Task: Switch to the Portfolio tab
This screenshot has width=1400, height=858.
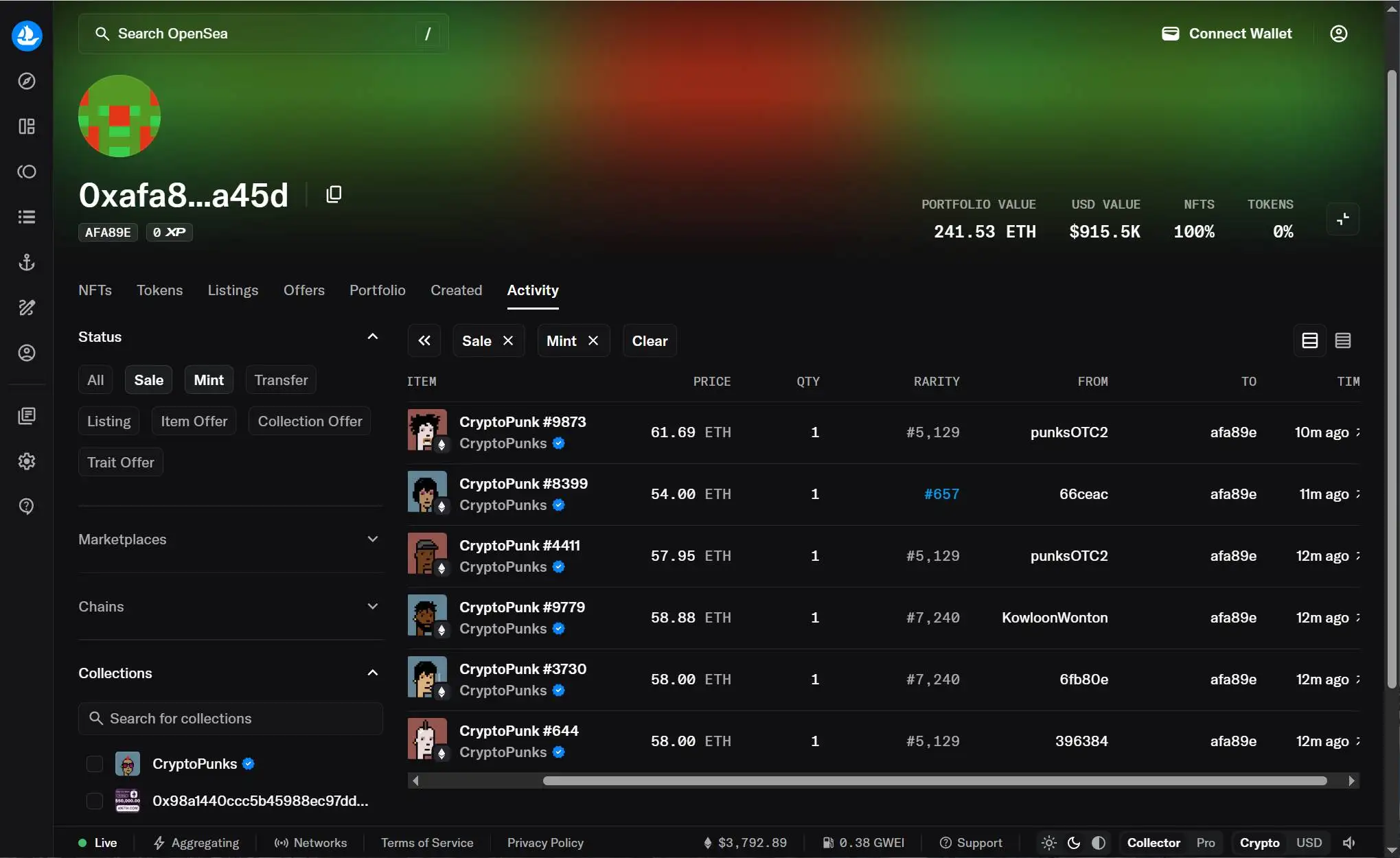Action: pos(377,290)
